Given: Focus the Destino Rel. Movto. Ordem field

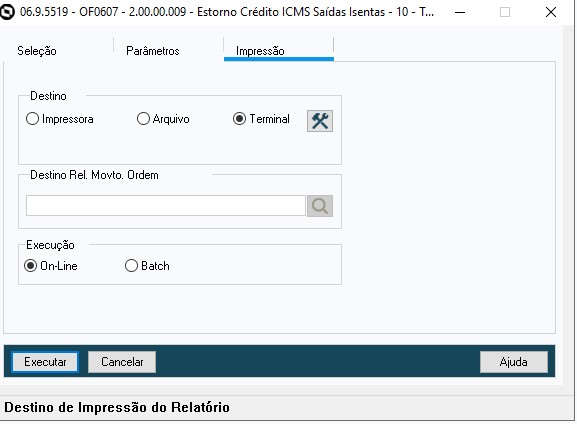Looking at the screenshot, I should point(166,206).
